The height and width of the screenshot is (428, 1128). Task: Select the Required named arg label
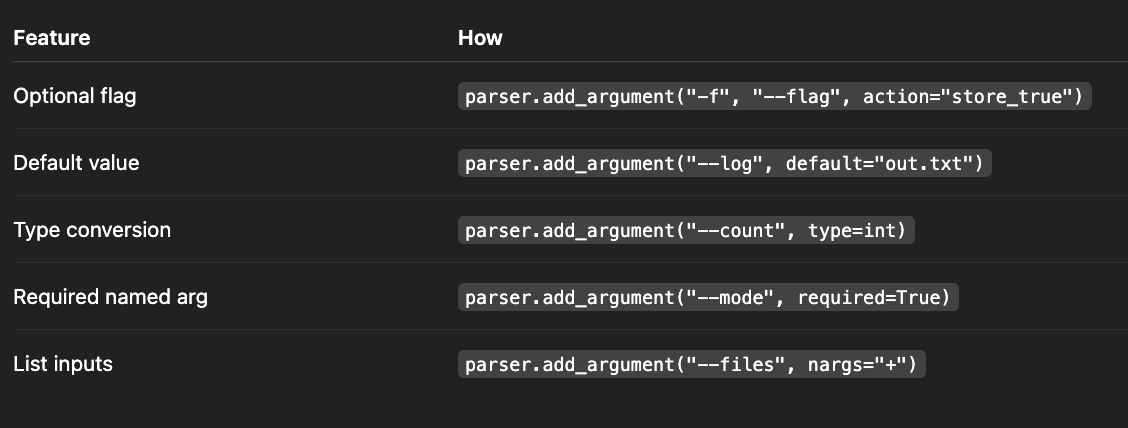pyautogui.click(x=110, y=297)
